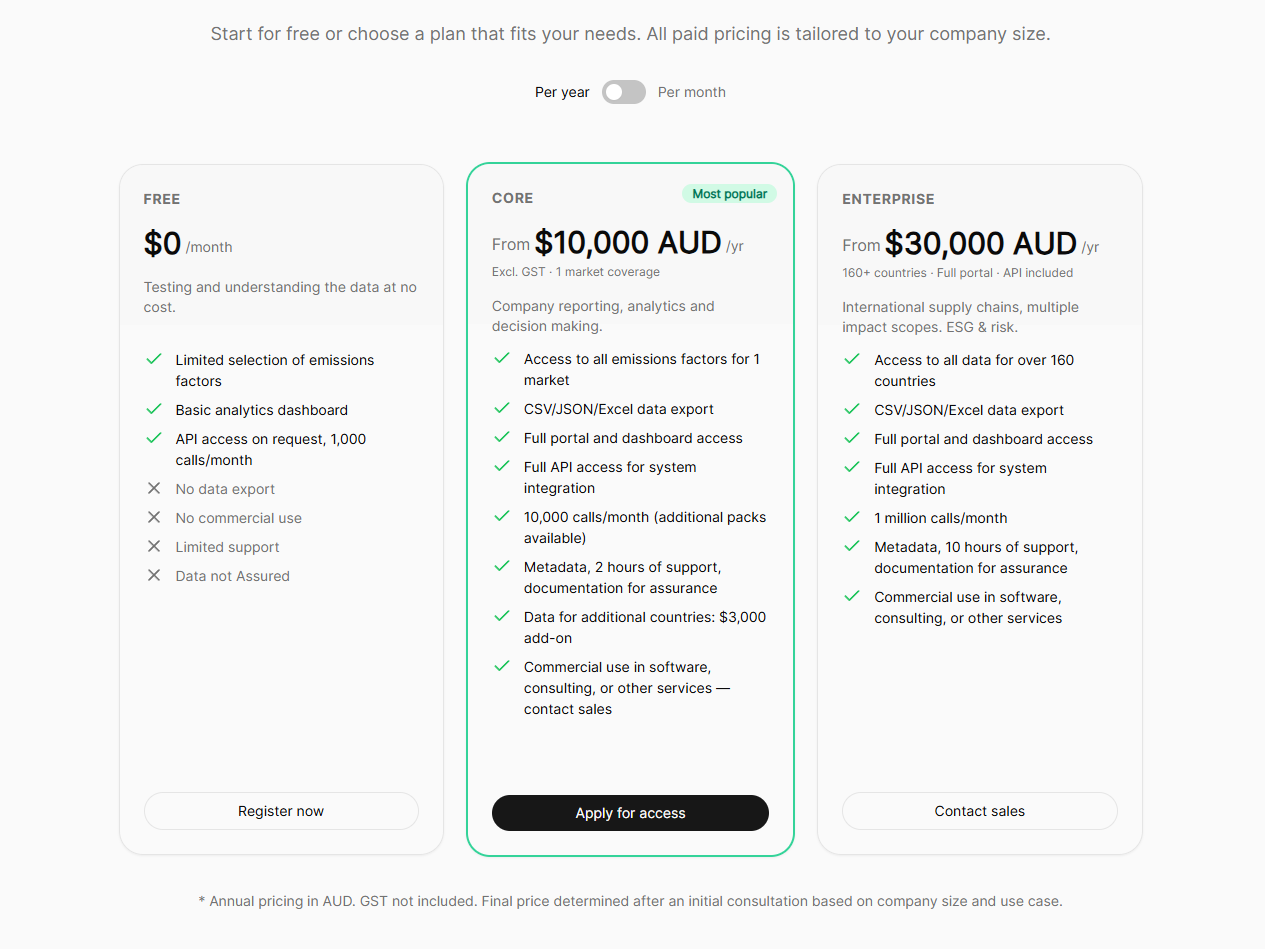Click the X icon beside No data export
The width and height of the screenshot is (1265, 949).
point(154,488)
